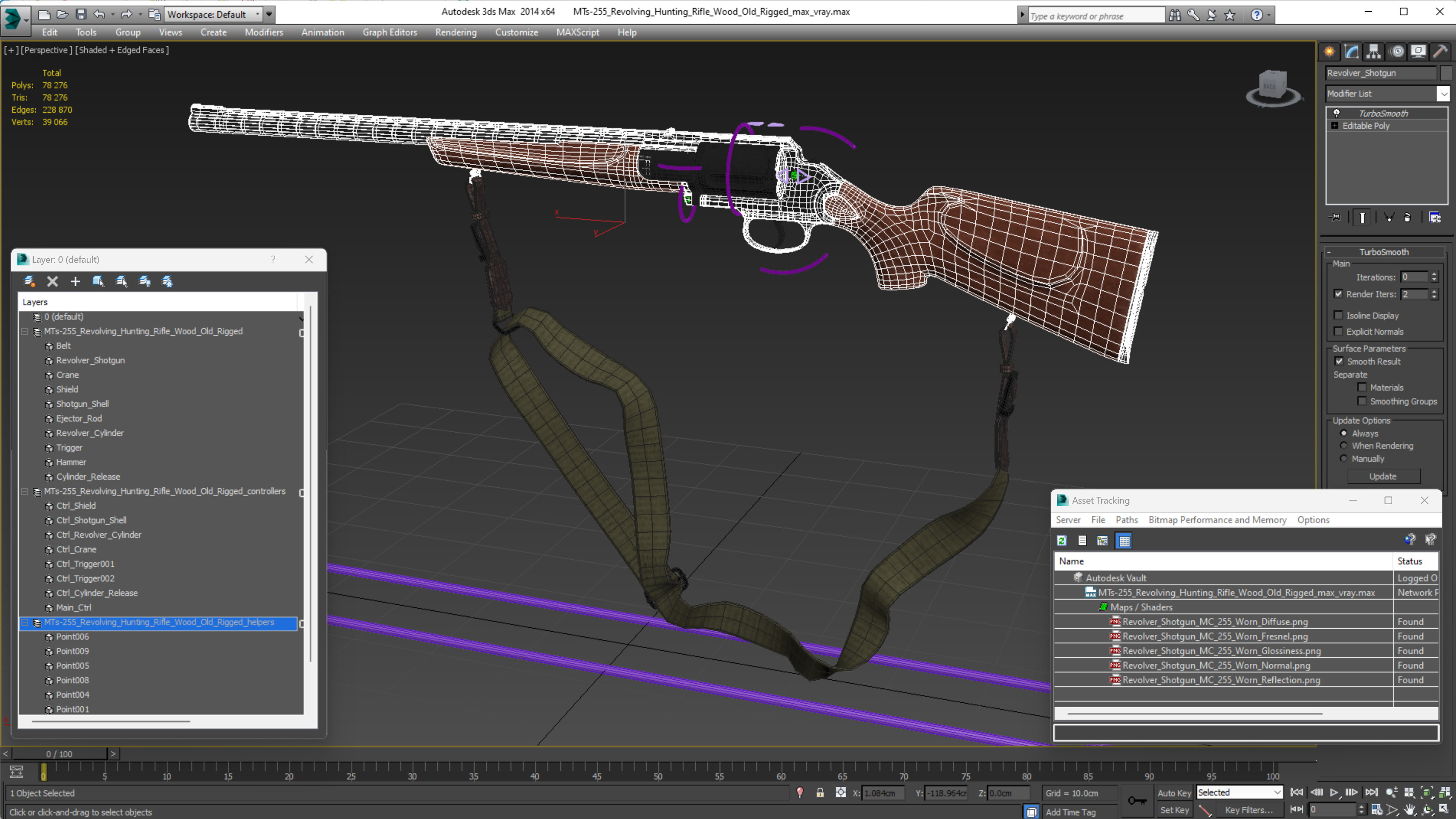Click the Set Keys large key icon
Image resolution: width=1456 pixels, height=819 pixels.
click(1137, 800)
